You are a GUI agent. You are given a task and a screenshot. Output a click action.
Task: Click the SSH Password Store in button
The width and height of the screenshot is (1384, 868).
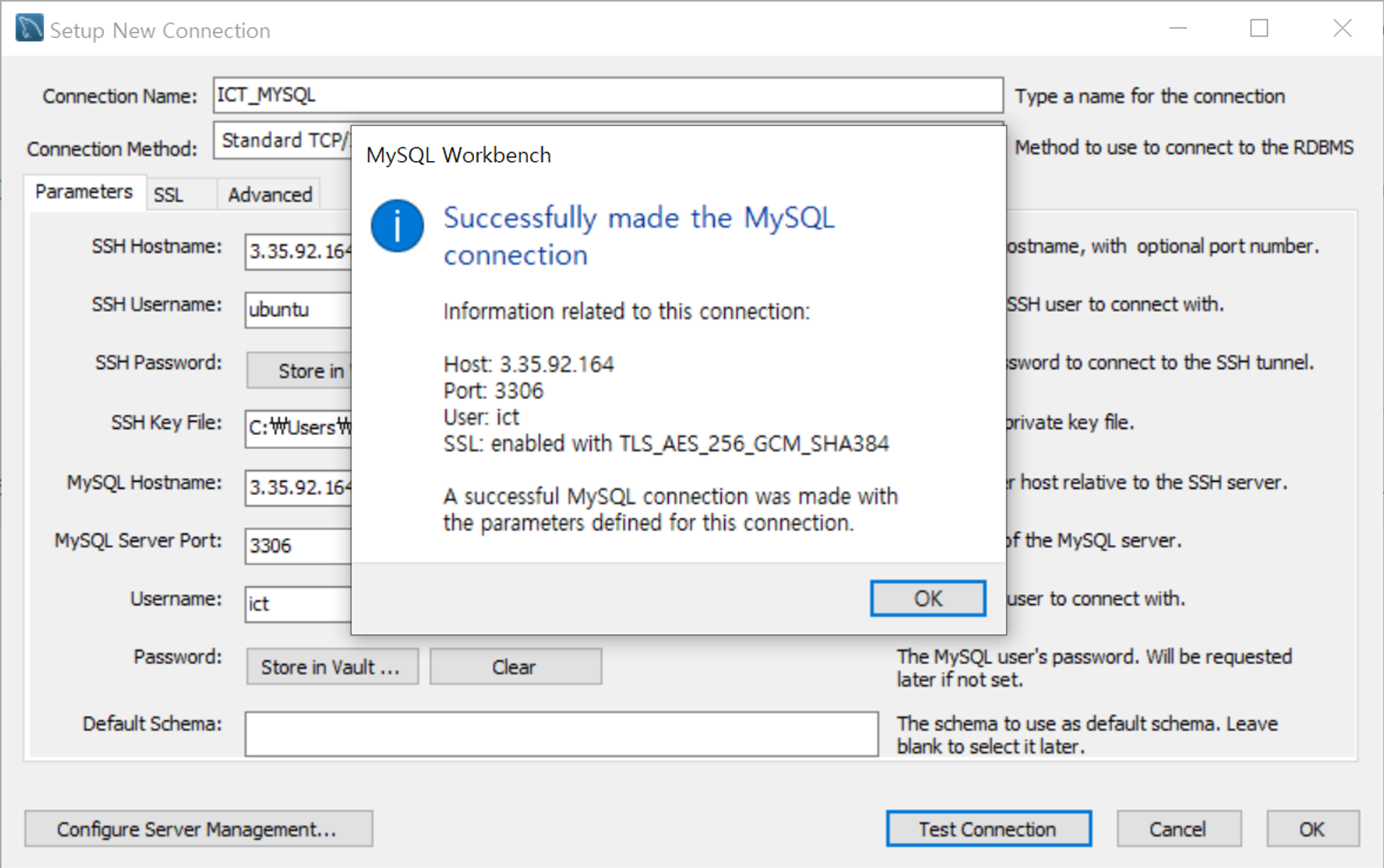300,371
